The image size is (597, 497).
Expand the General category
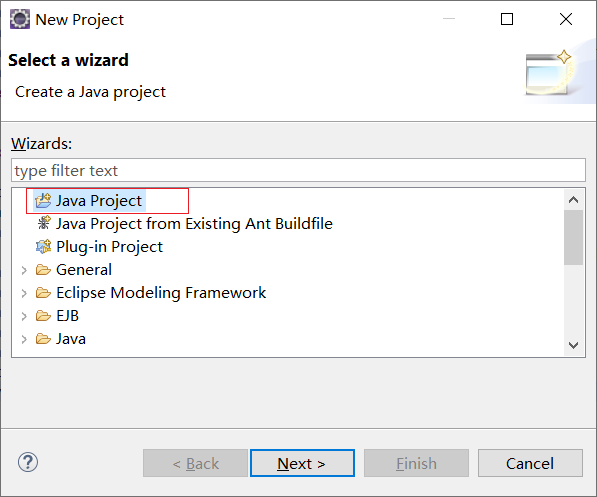click(24, 270)
